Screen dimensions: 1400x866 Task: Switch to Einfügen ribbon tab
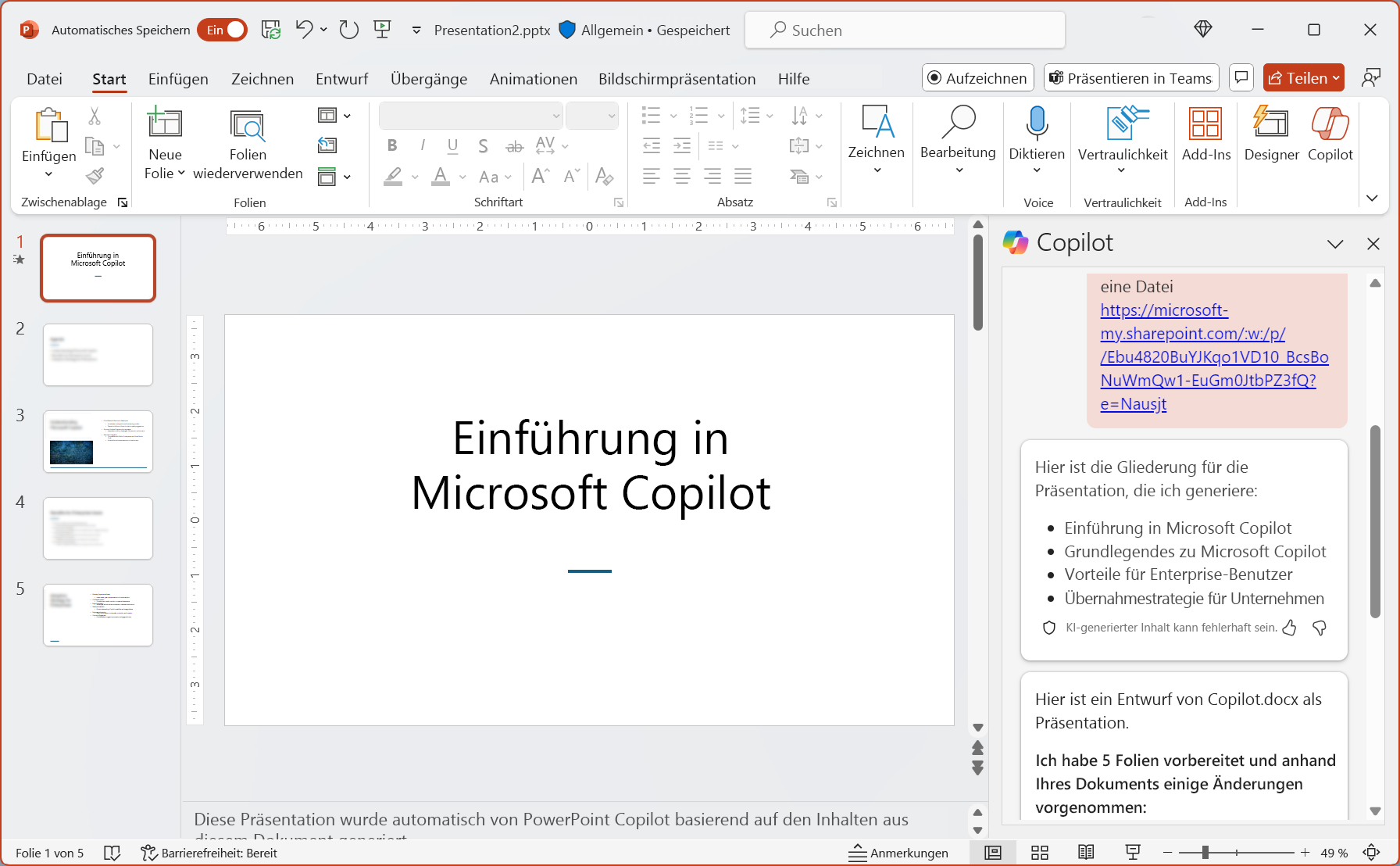[x=178, y=79]
